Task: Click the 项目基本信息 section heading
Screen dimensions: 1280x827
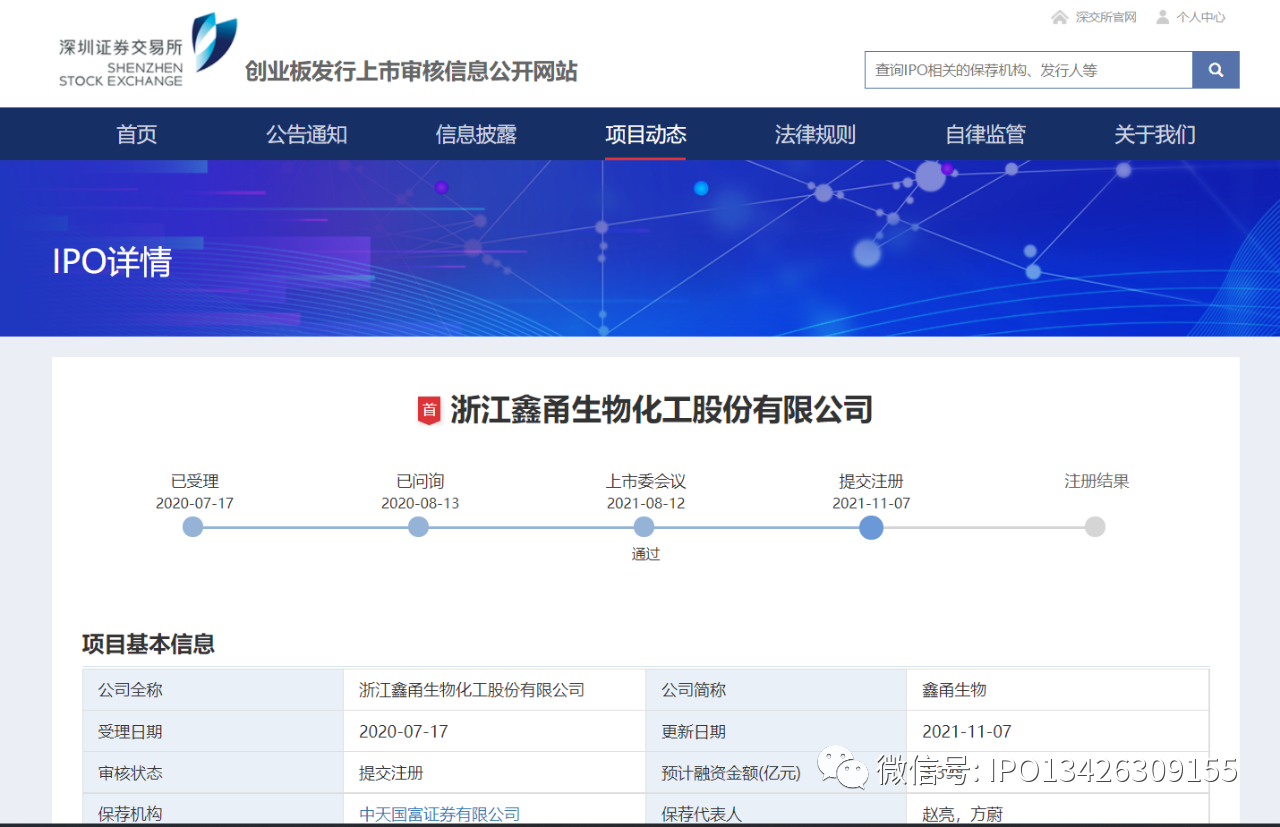Action: coord(148,644)
